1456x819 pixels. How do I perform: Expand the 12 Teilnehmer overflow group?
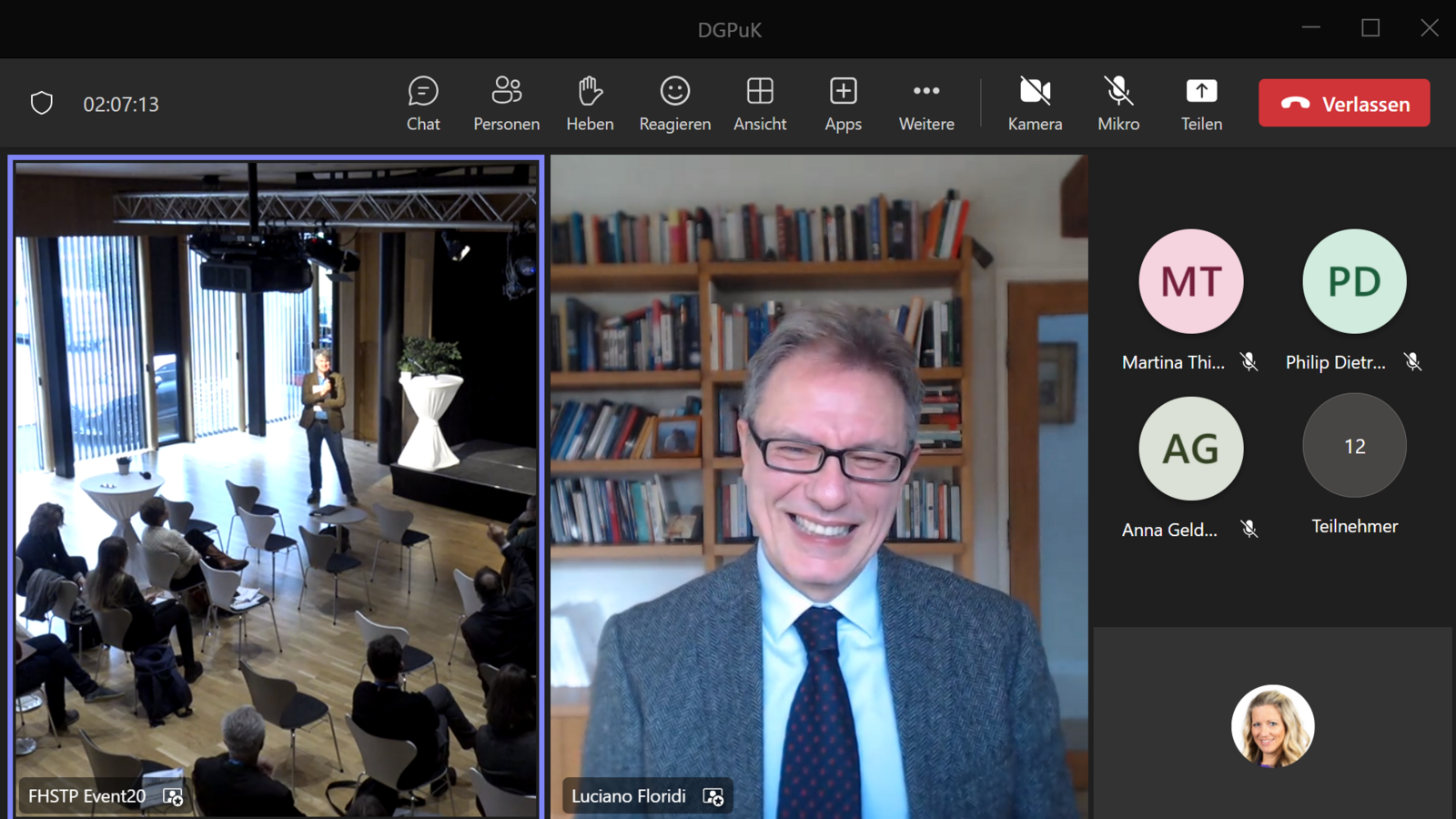[x=1354, y=446]
